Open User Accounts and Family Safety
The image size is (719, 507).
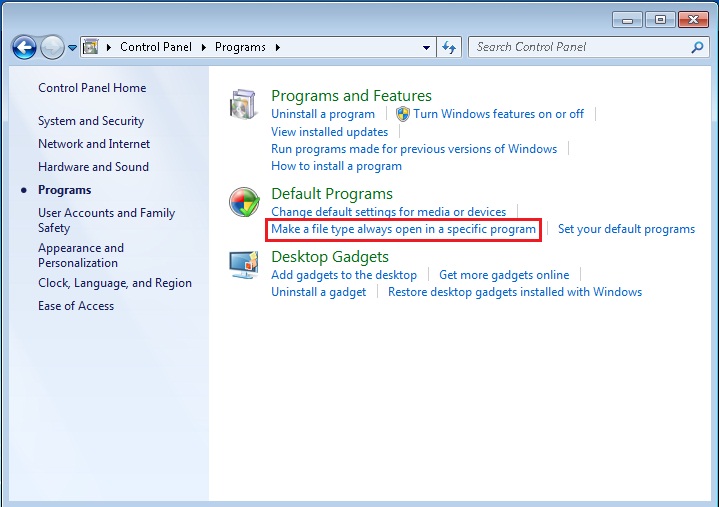(x=106, y=220)
